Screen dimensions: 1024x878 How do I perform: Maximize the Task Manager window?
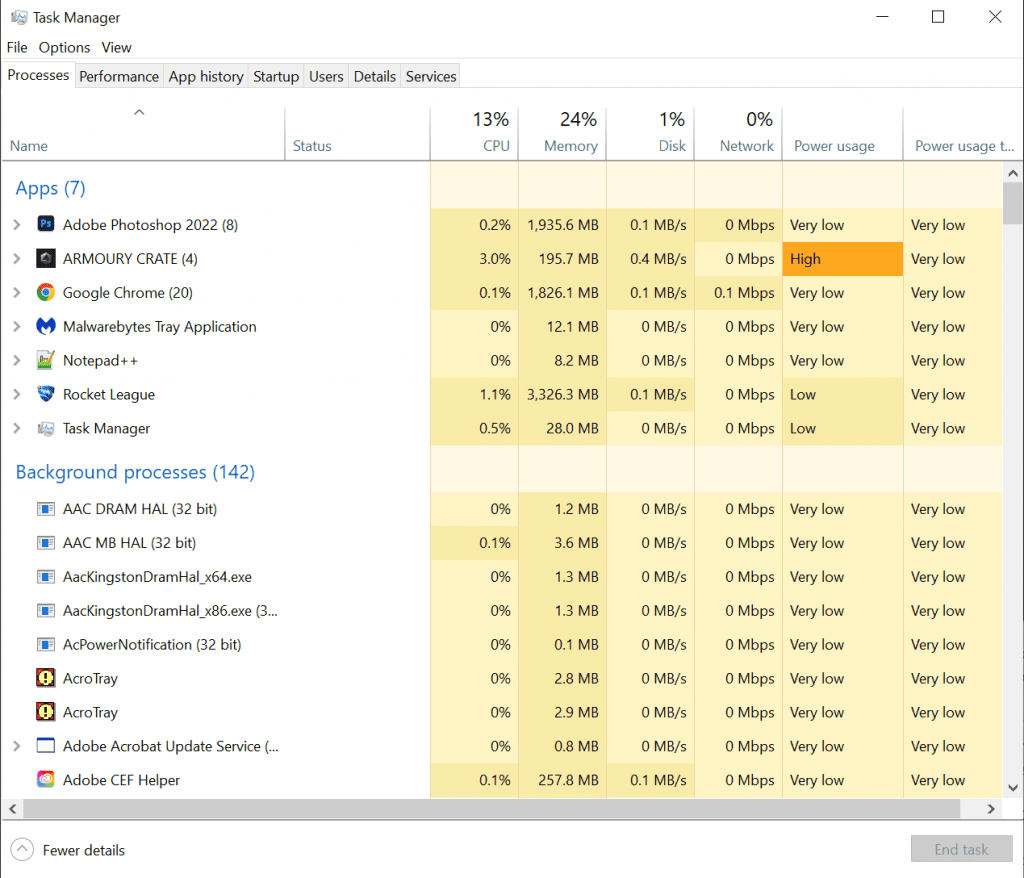[x=938, y=17]
